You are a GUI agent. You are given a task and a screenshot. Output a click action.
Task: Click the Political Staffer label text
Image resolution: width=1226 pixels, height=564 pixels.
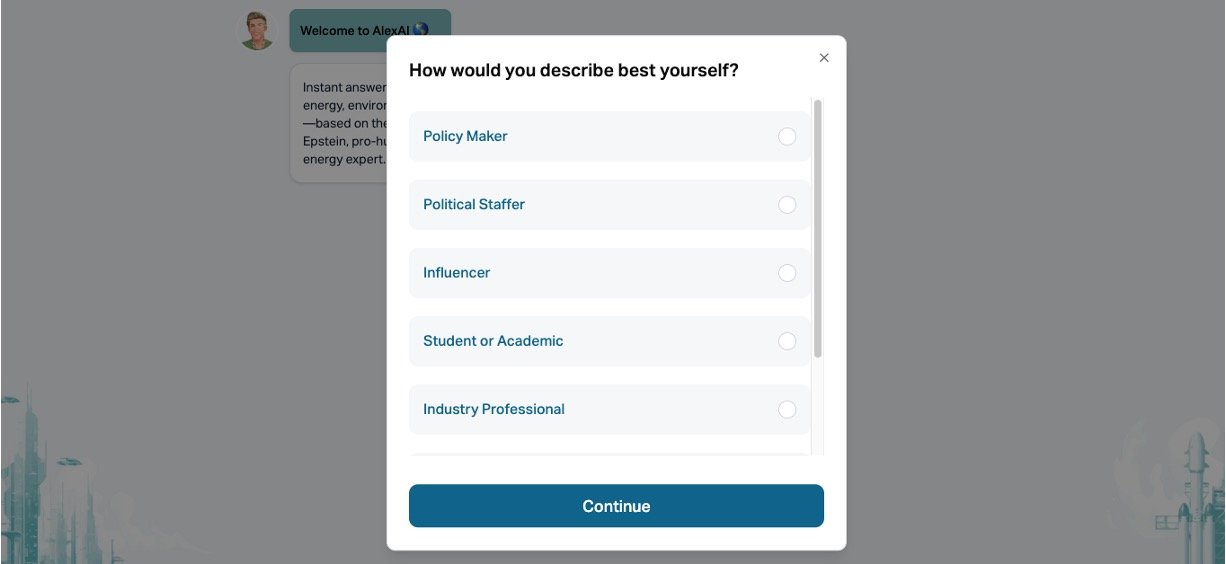pos(474,204)
